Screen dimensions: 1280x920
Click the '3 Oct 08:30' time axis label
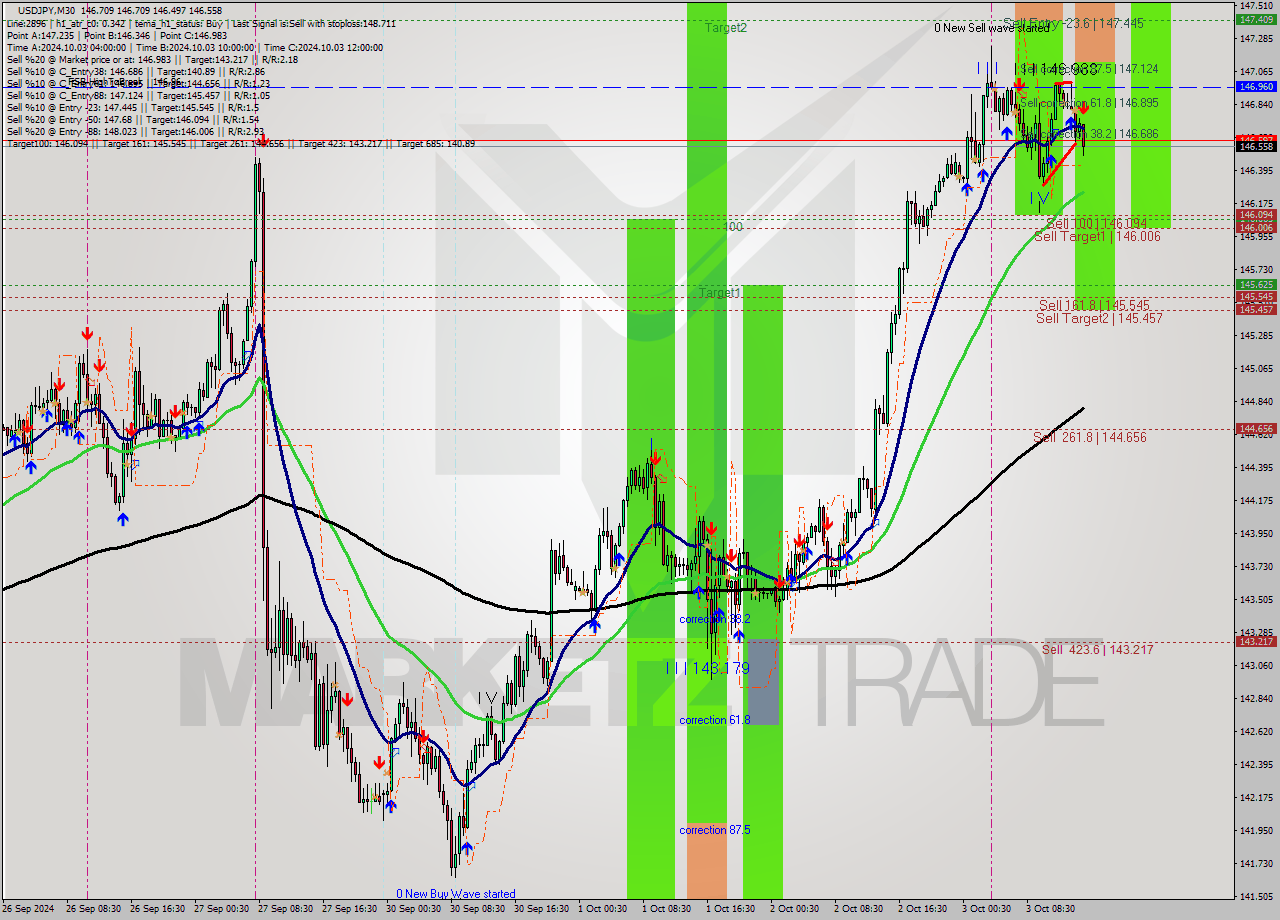[x=1051, y=909]
